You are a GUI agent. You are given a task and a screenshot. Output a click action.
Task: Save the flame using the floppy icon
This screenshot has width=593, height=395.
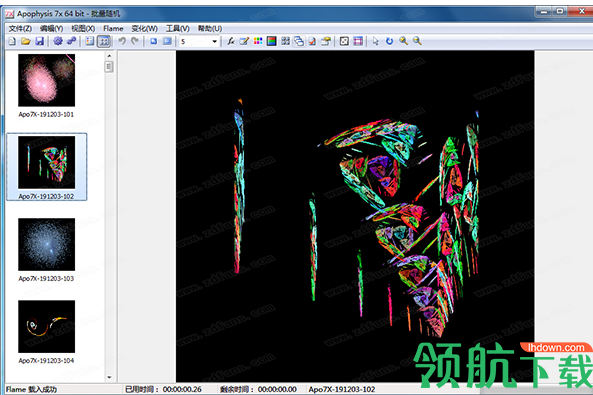click(39, 41)
